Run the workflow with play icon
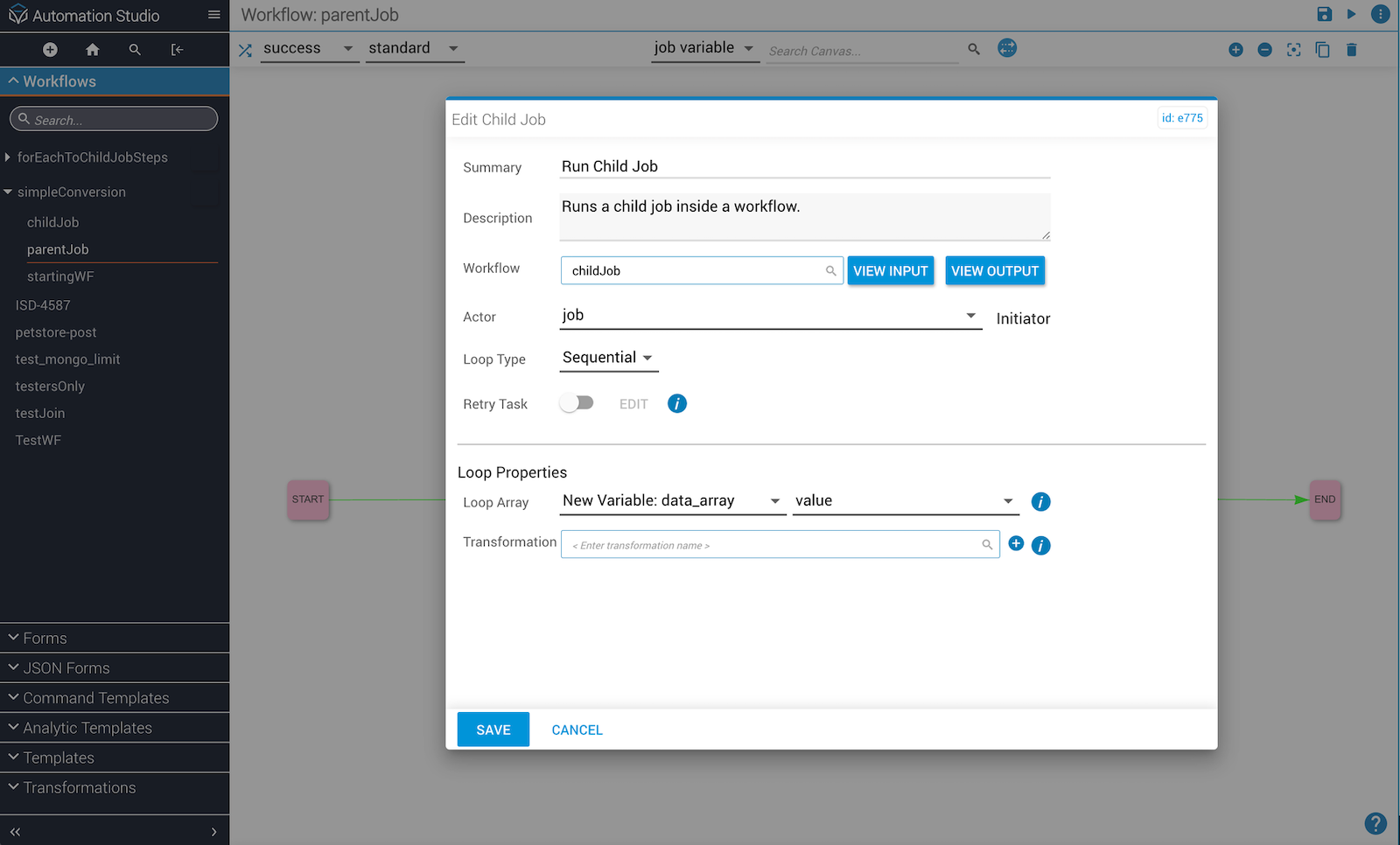Image resolution: width=1400 pixels, height=845 pixels. click(x=1351, y=14)
